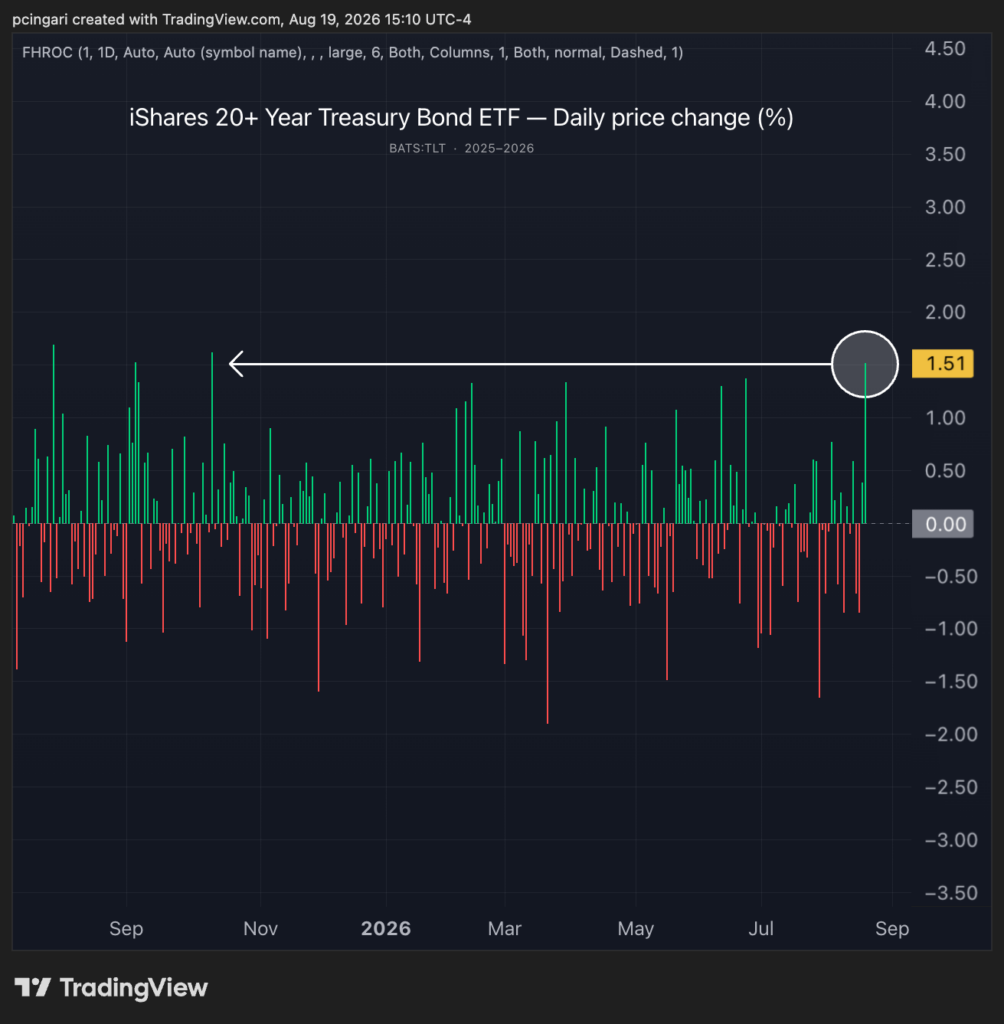Click the −3.50 value on price axis
This screenshot has height=1024, width=1004.
(950, 893)
